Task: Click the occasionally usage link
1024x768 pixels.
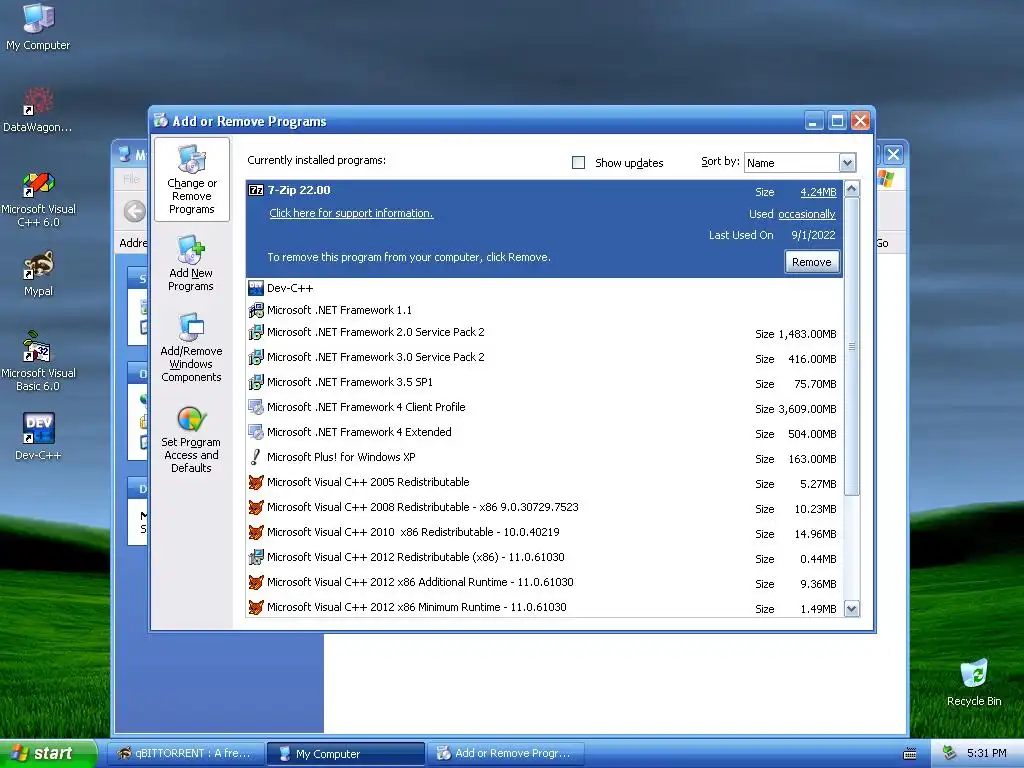Action: [x=807, y=214]
